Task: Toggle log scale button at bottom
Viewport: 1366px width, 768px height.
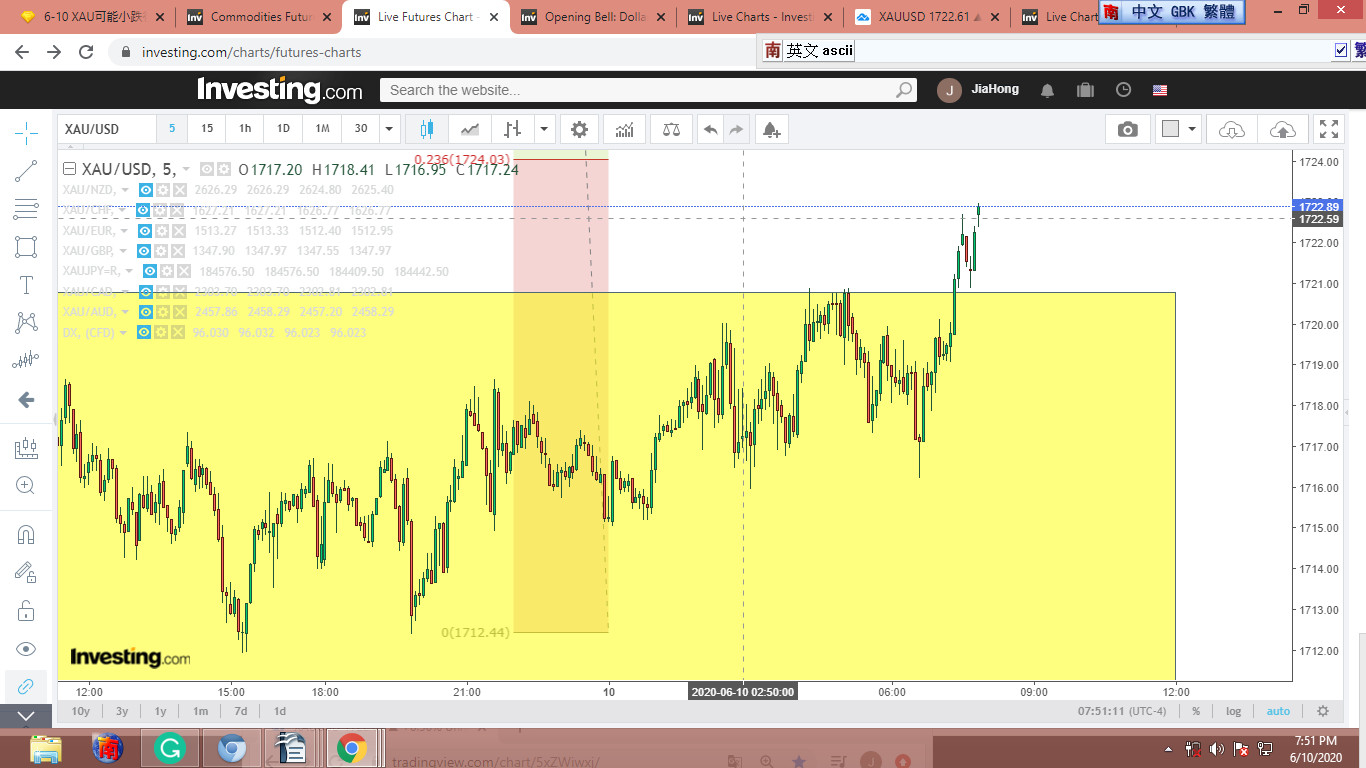Action: [1233, 711]
